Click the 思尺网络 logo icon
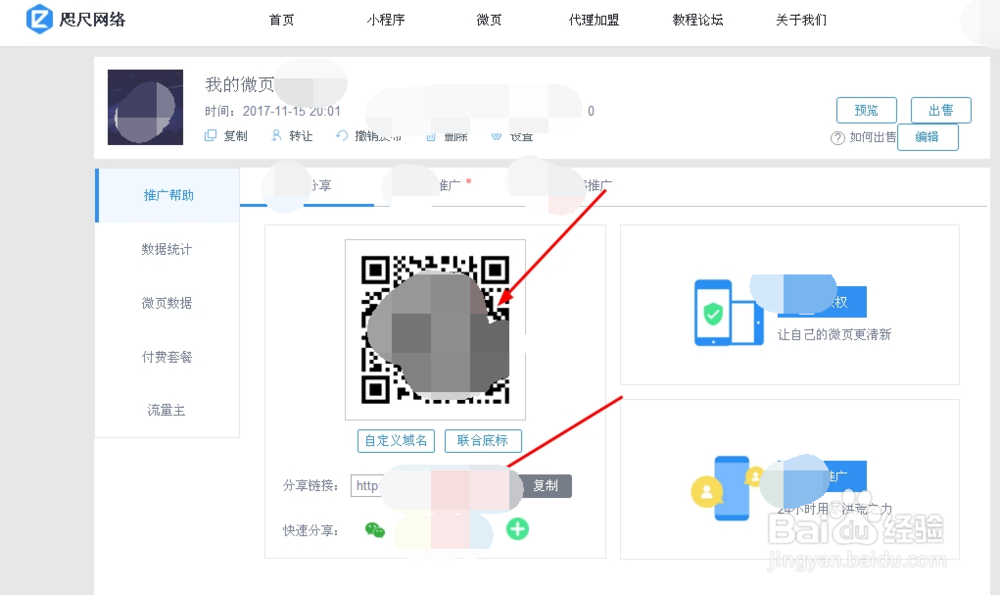The image size is (1000, 595). pyautogui.click(x=38, y=20)
